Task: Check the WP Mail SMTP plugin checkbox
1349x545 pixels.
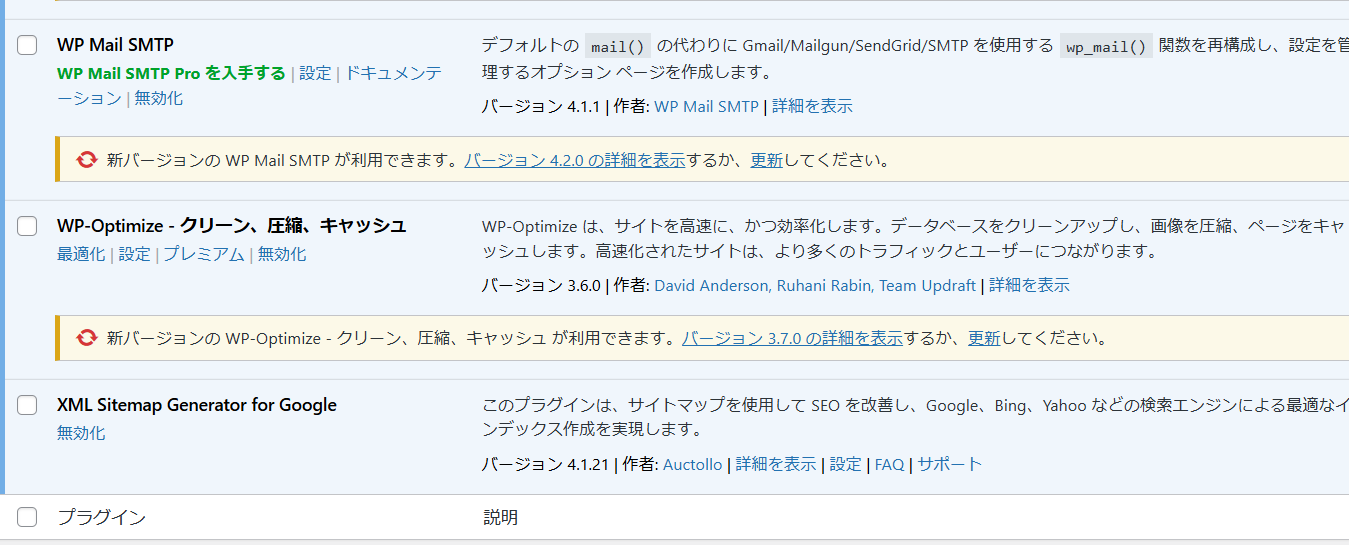Action: pyautogui.click(x=27, y=45)
